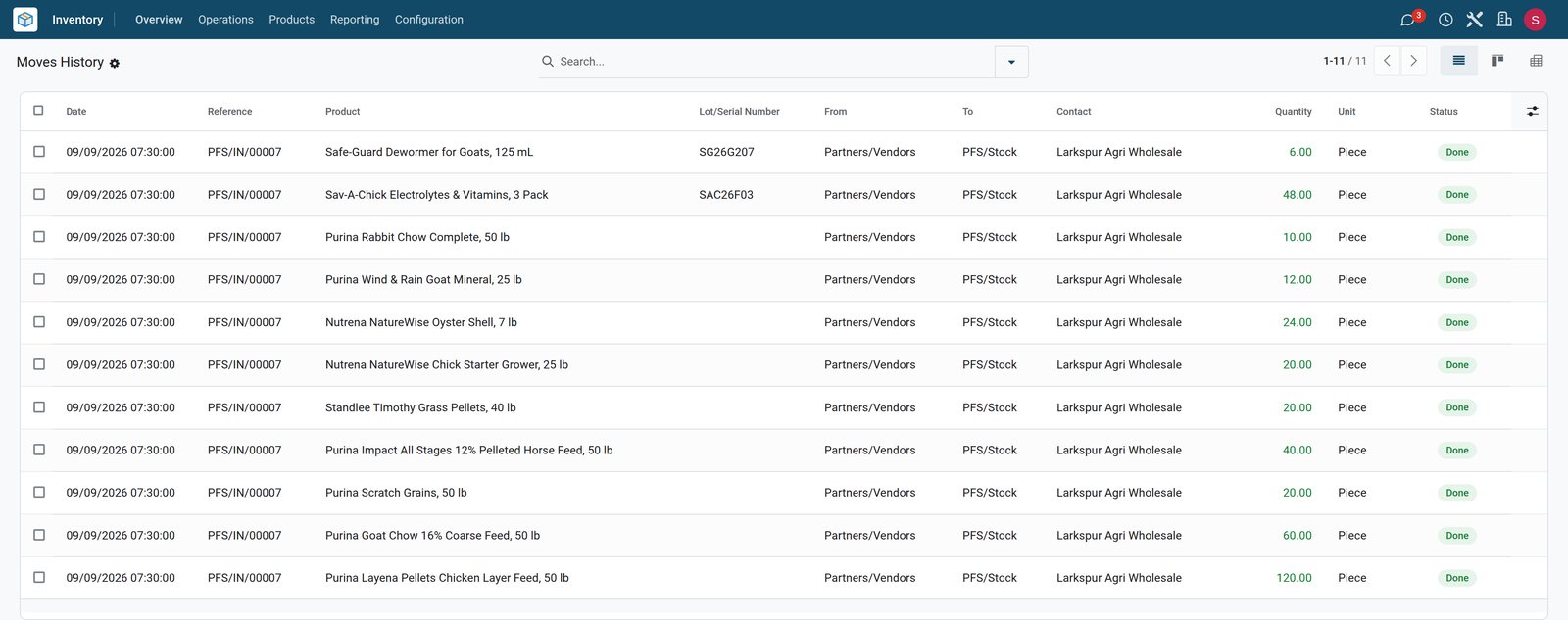1568x620 pixels.
Task: Click the Moves History settings gear
Action: [115, 63]
